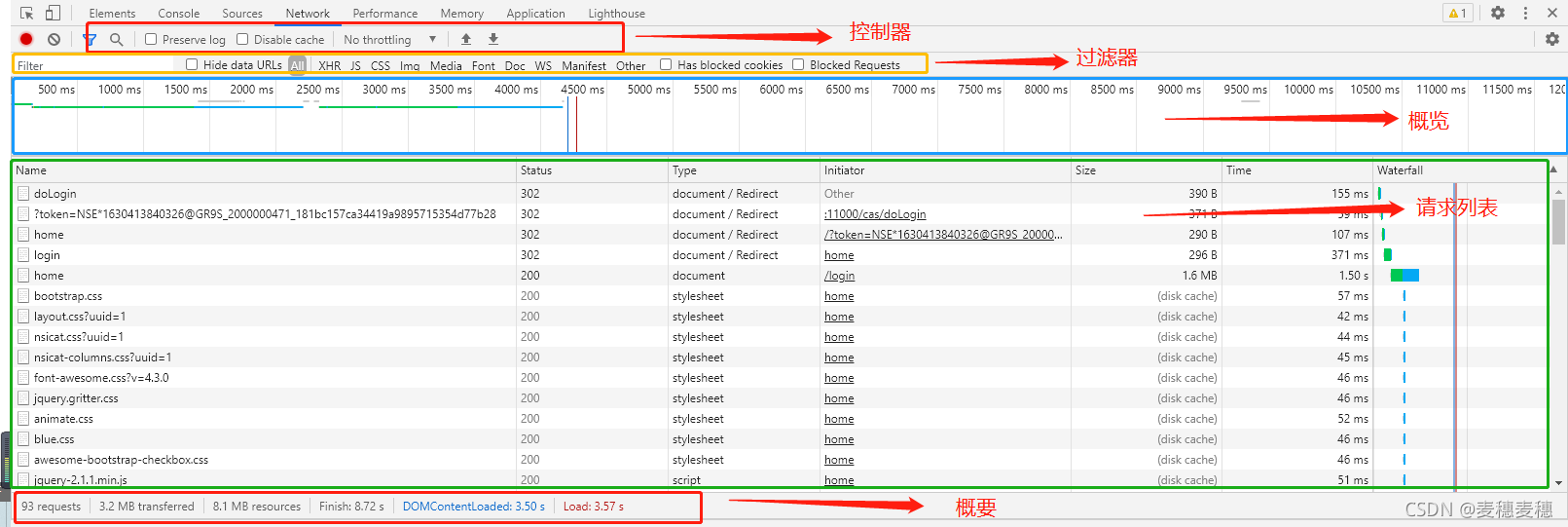Click DOMContentLoaded 3.50 s in summary
1568x527 pixels.
(x=474, y=507)
